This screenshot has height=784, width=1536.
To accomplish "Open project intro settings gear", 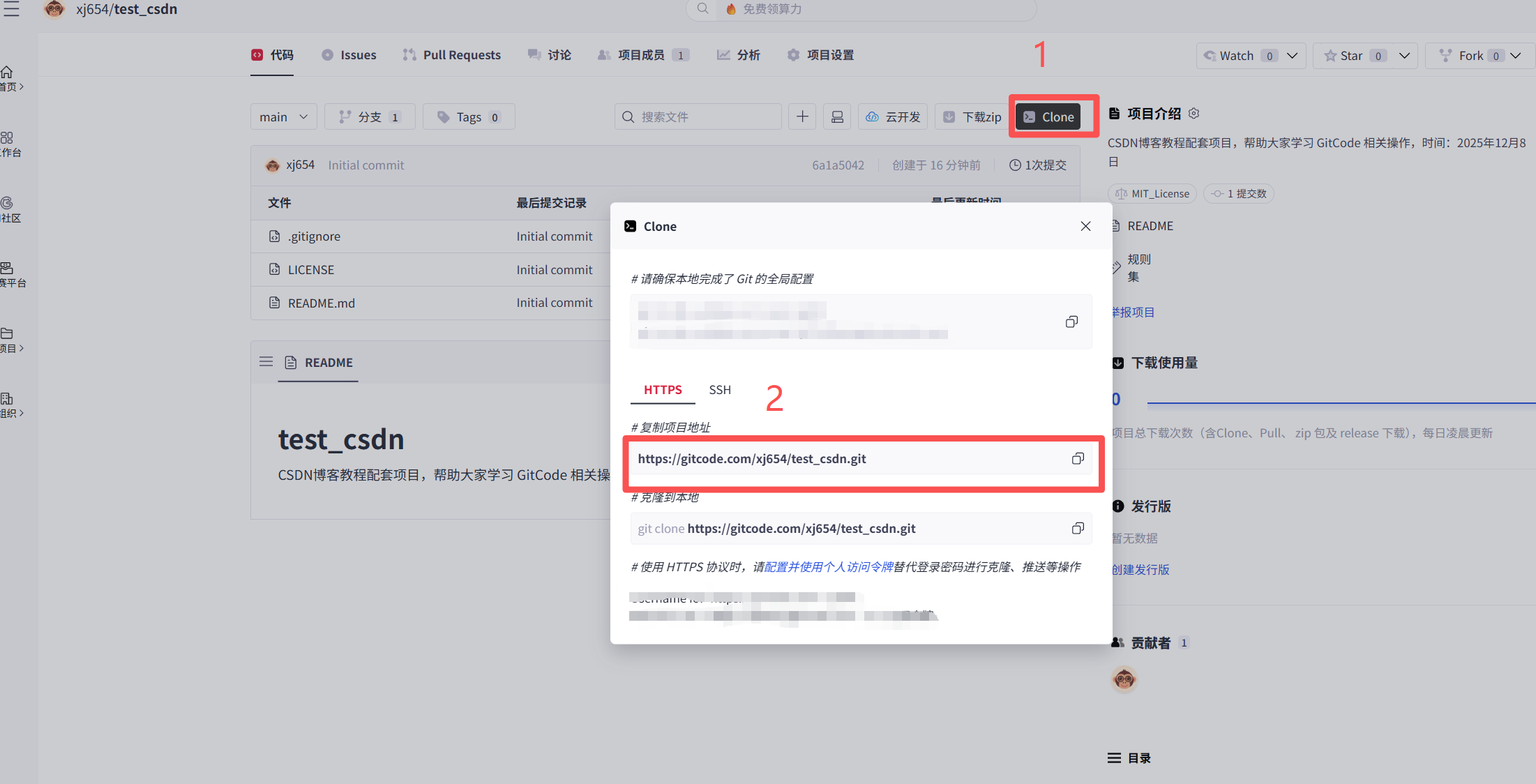I will pos(1194,113).
